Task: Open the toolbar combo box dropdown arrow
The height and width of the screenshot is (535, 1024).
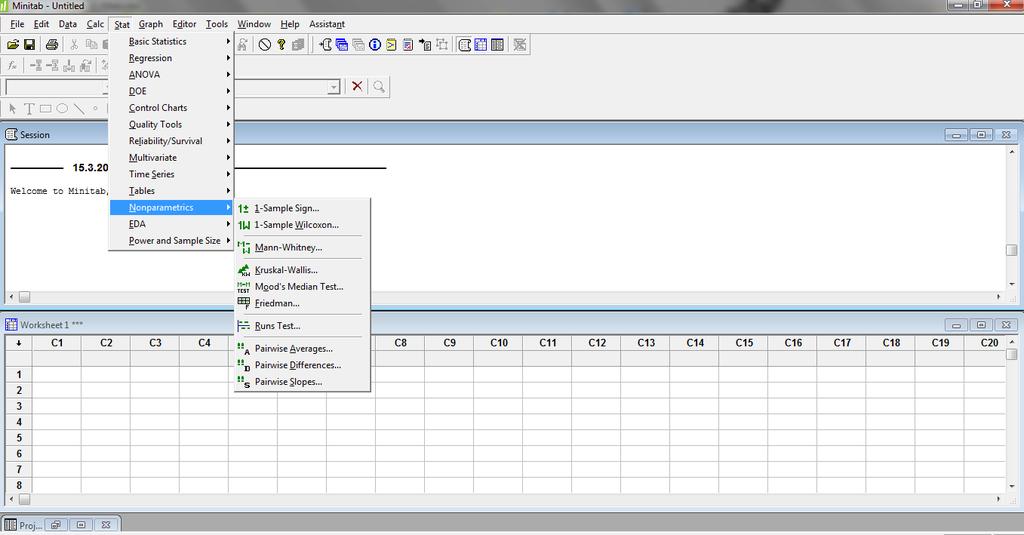Action: (x=334, y=87)
